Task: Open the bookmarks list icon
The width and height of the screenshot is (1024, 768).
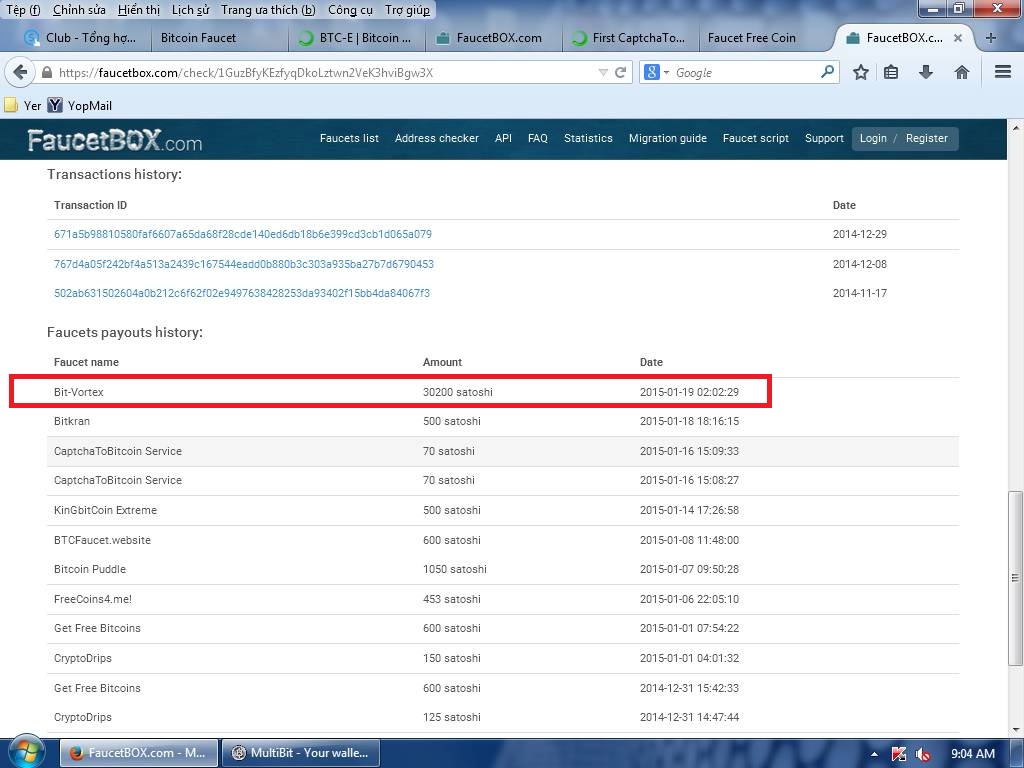Action: 891,73
